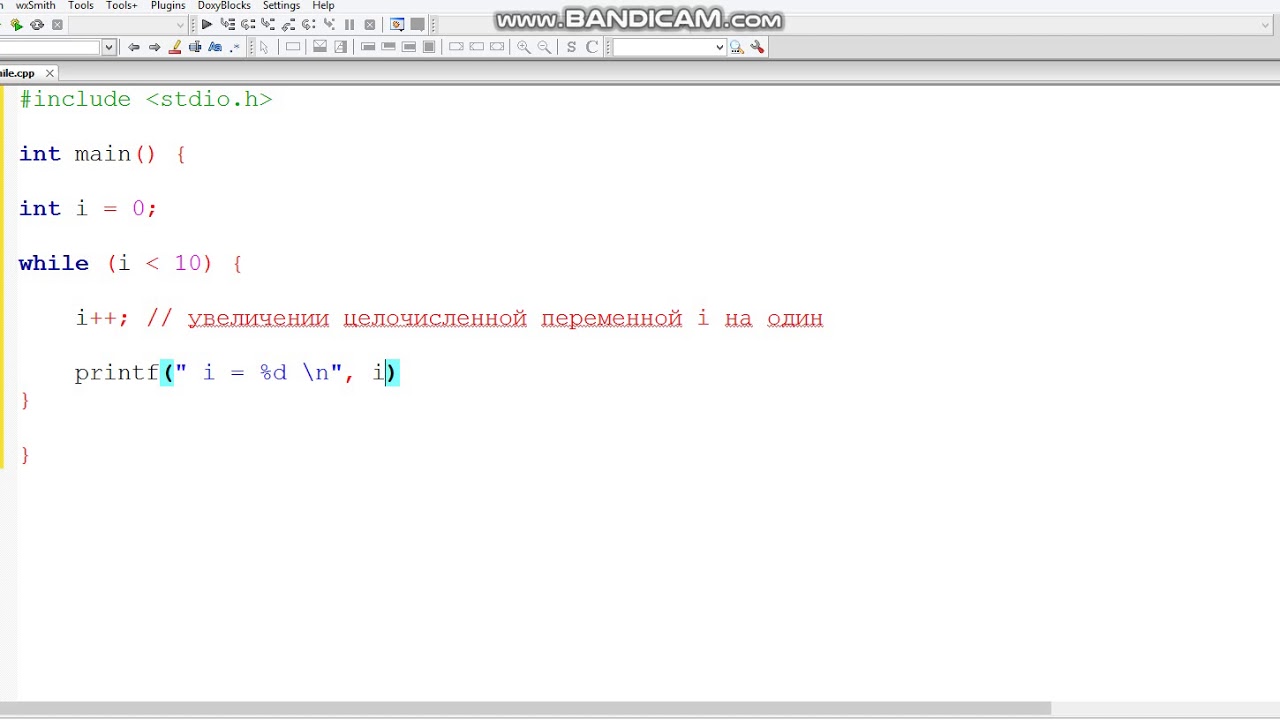
Task: Click the Build and run icon
Action: 16,25
